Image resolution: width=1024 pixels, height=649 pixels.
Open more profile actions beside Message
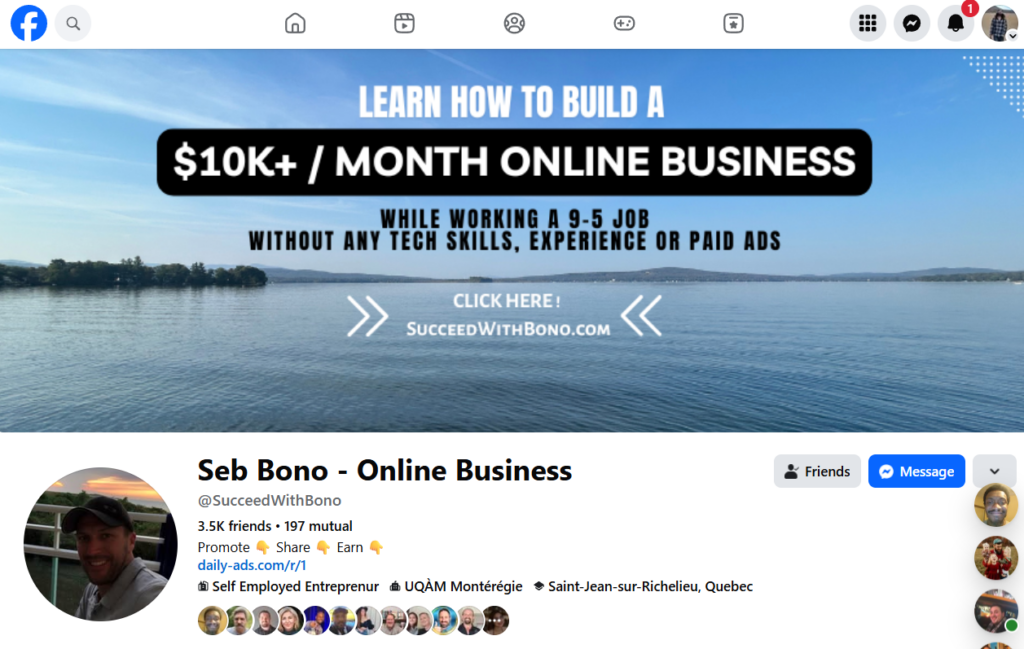point(994,470)
